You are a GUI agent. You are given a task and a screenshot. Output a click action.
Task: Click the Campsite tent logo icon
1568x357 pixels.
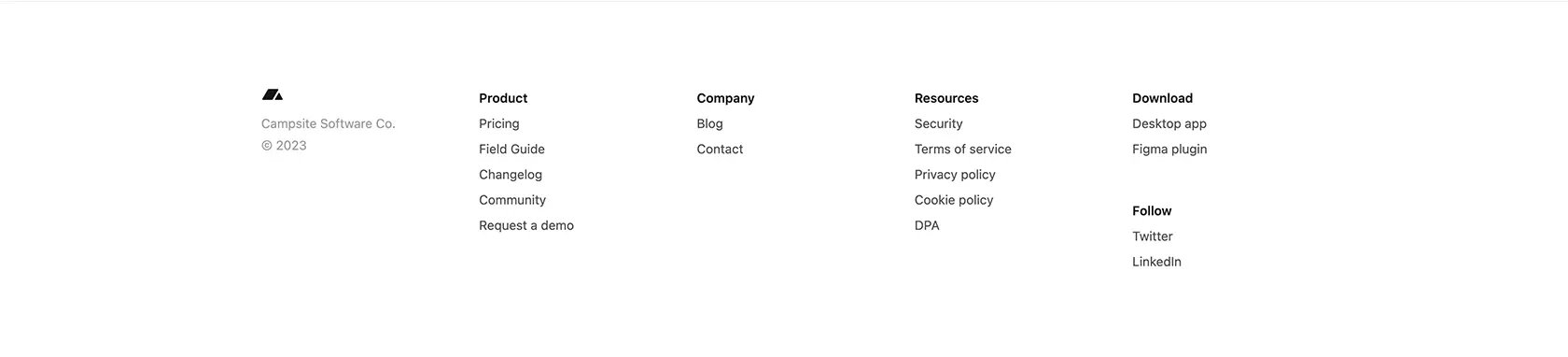point(272,94)
